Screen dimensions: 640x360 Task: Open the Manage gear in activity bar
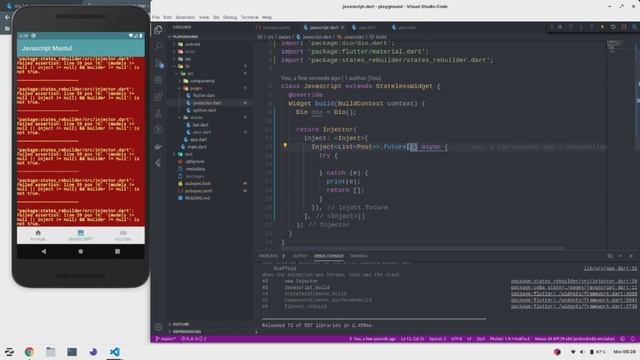click(x=158, y=327)
